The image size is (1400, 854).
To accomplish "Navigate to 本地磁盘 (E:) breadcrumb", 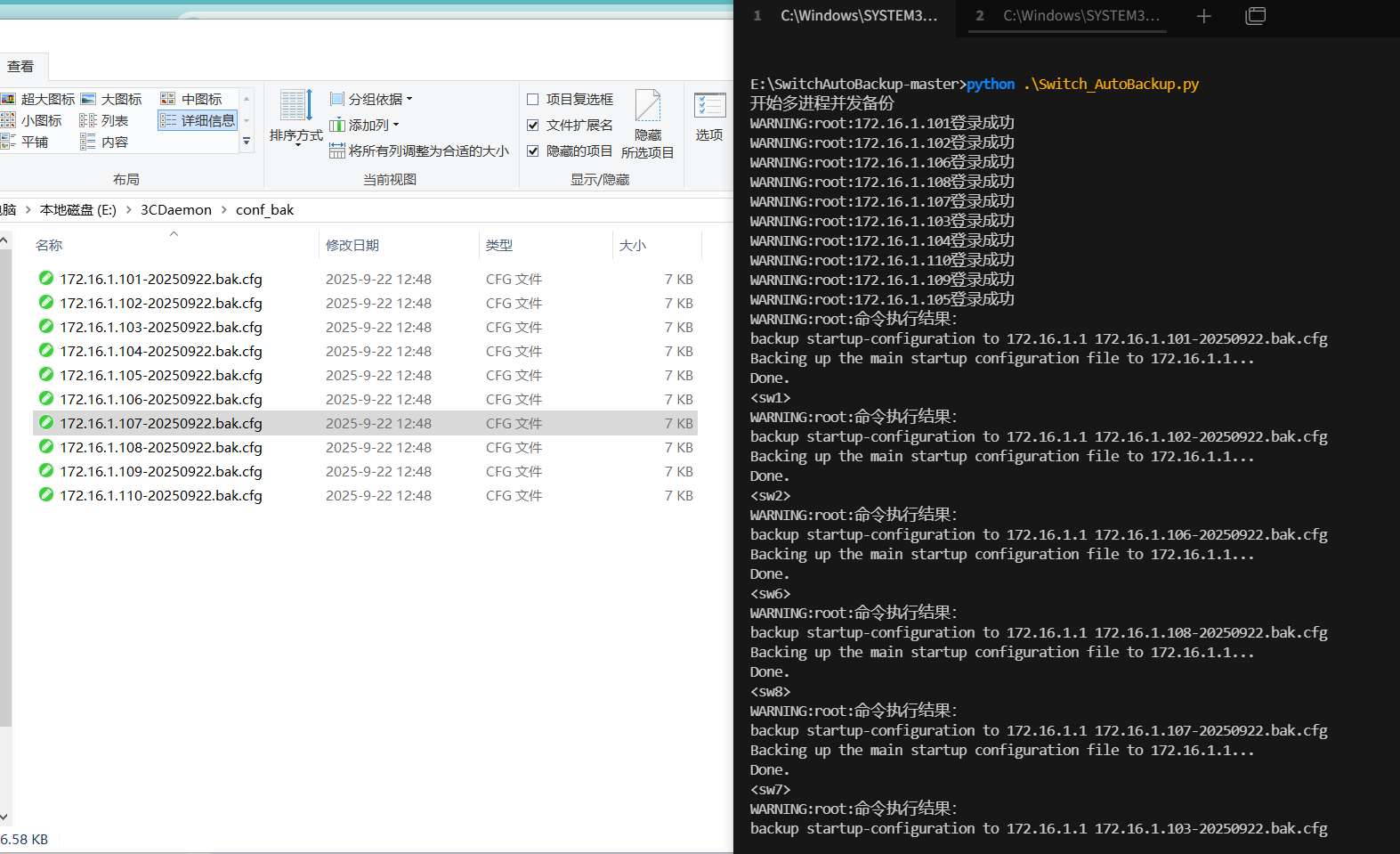I will click(78, 209).
